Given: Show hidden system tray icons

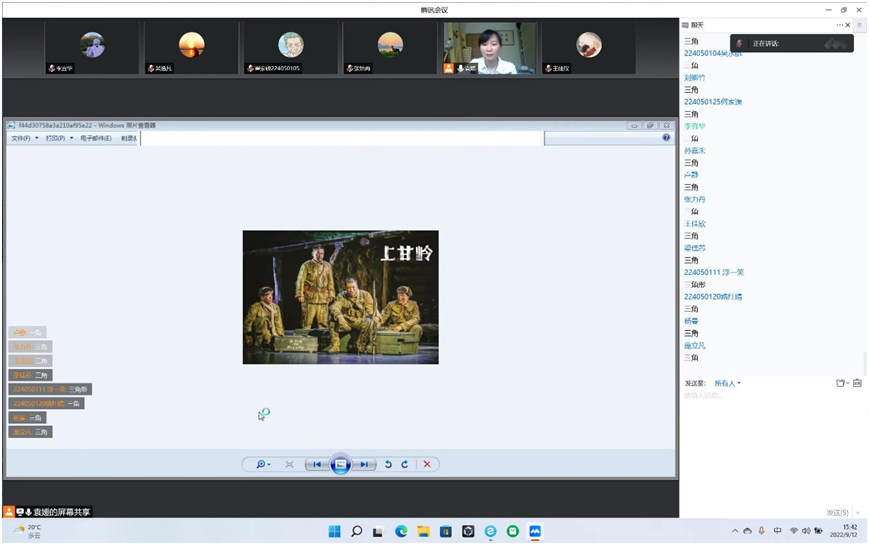Looking at the screenshot, I should click(x=735, y=531).
